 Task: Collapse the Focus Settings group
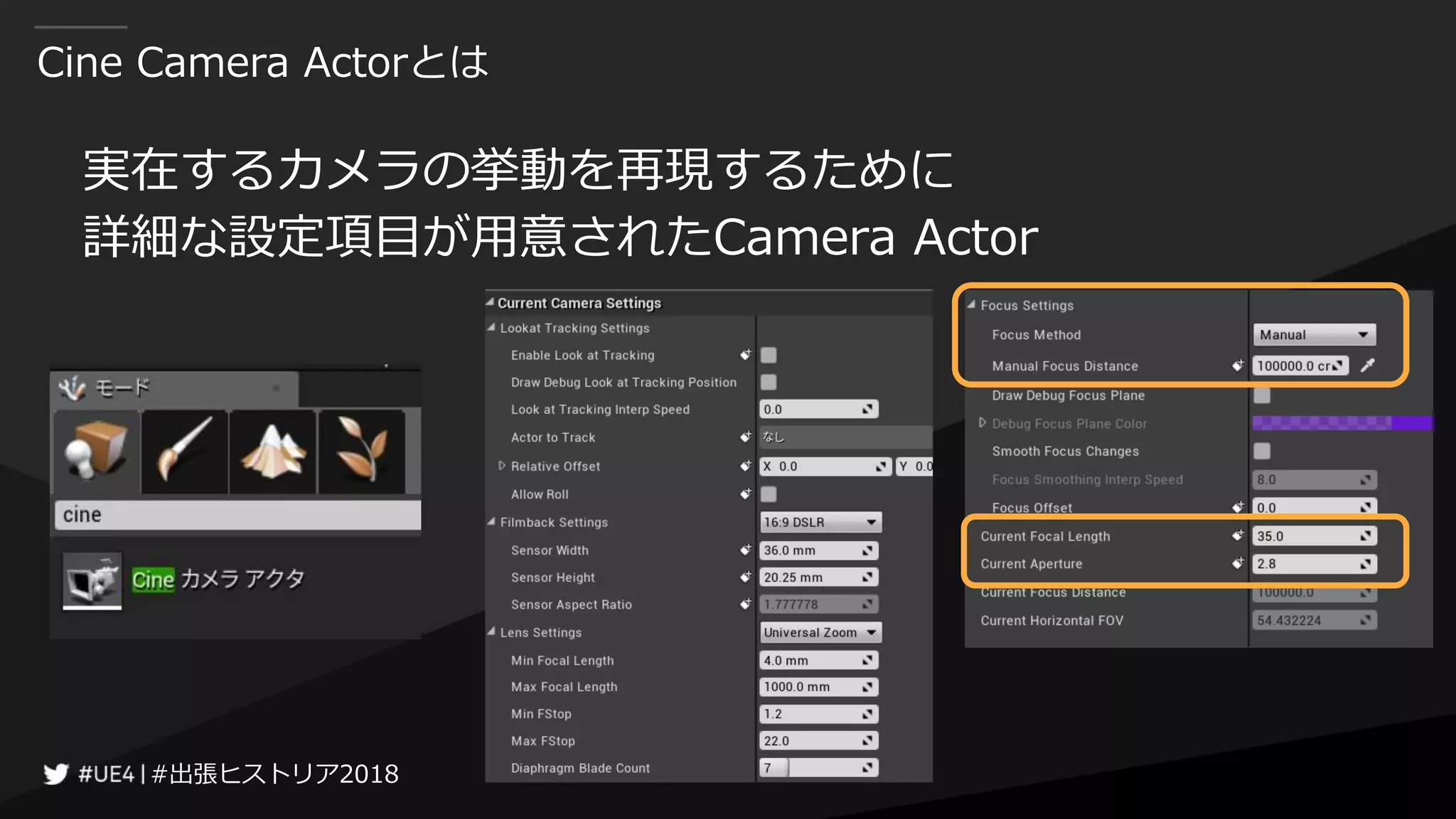pos(971,304)
